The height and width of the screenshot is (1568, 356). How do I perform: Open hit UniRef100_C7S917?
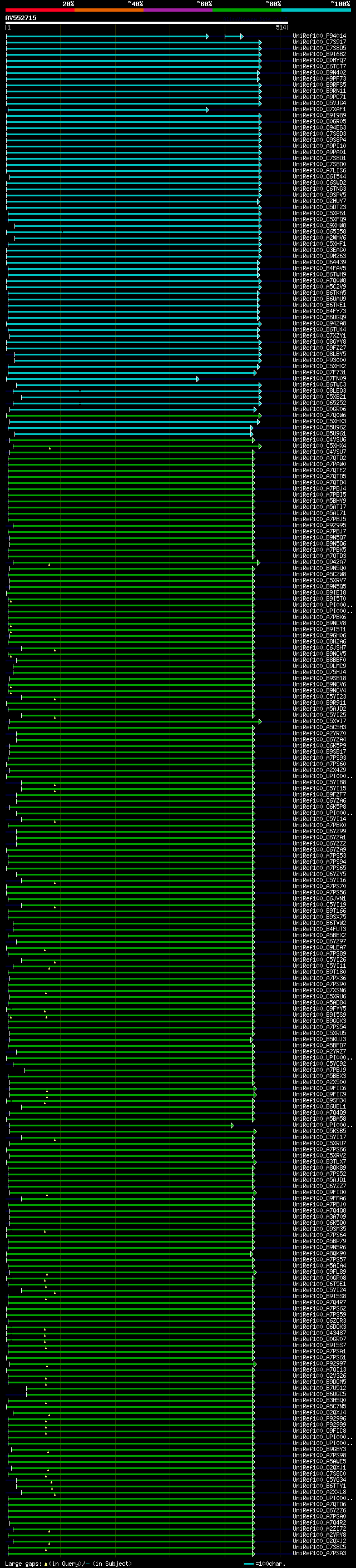[x=319, y=42]
